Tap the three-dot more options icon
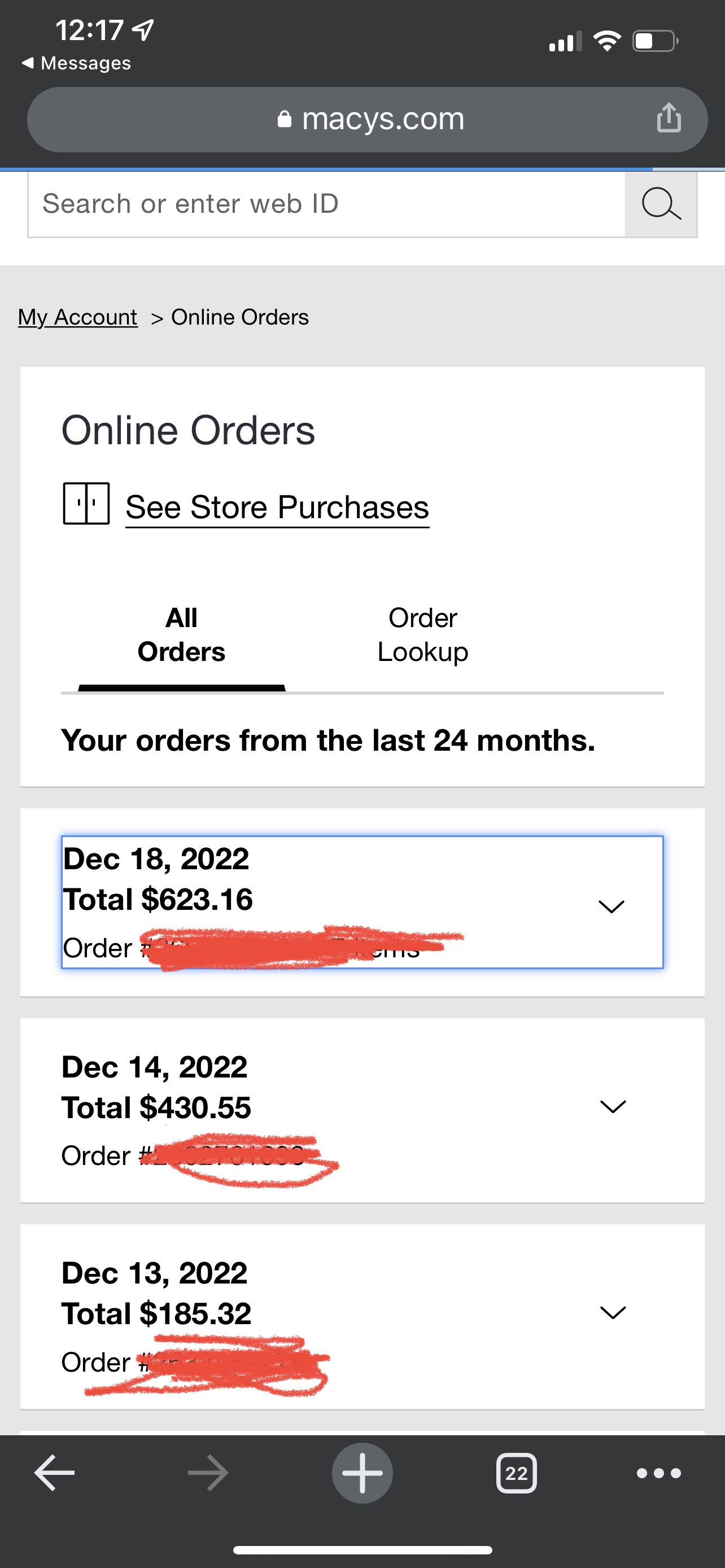 (x=657, y=1473)
